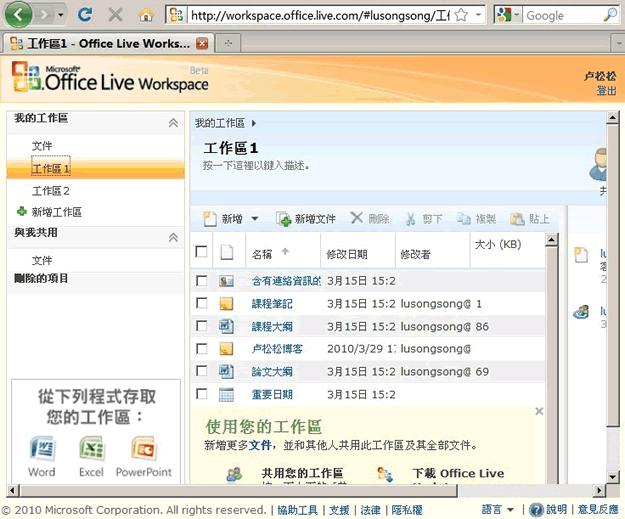Go to the browser Home icon
The width and height of the screenshot is (625, 519).
(146, 15)
